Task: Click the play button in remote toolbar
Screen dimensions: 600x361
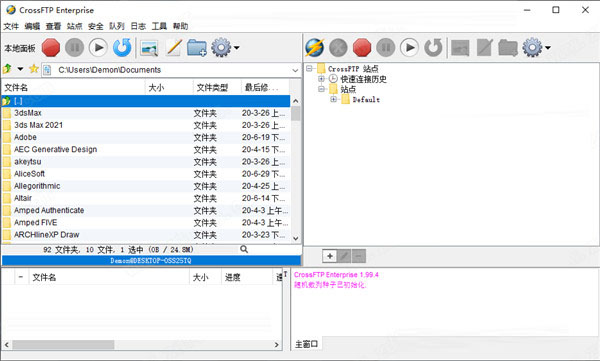Action: pos(409,48)
